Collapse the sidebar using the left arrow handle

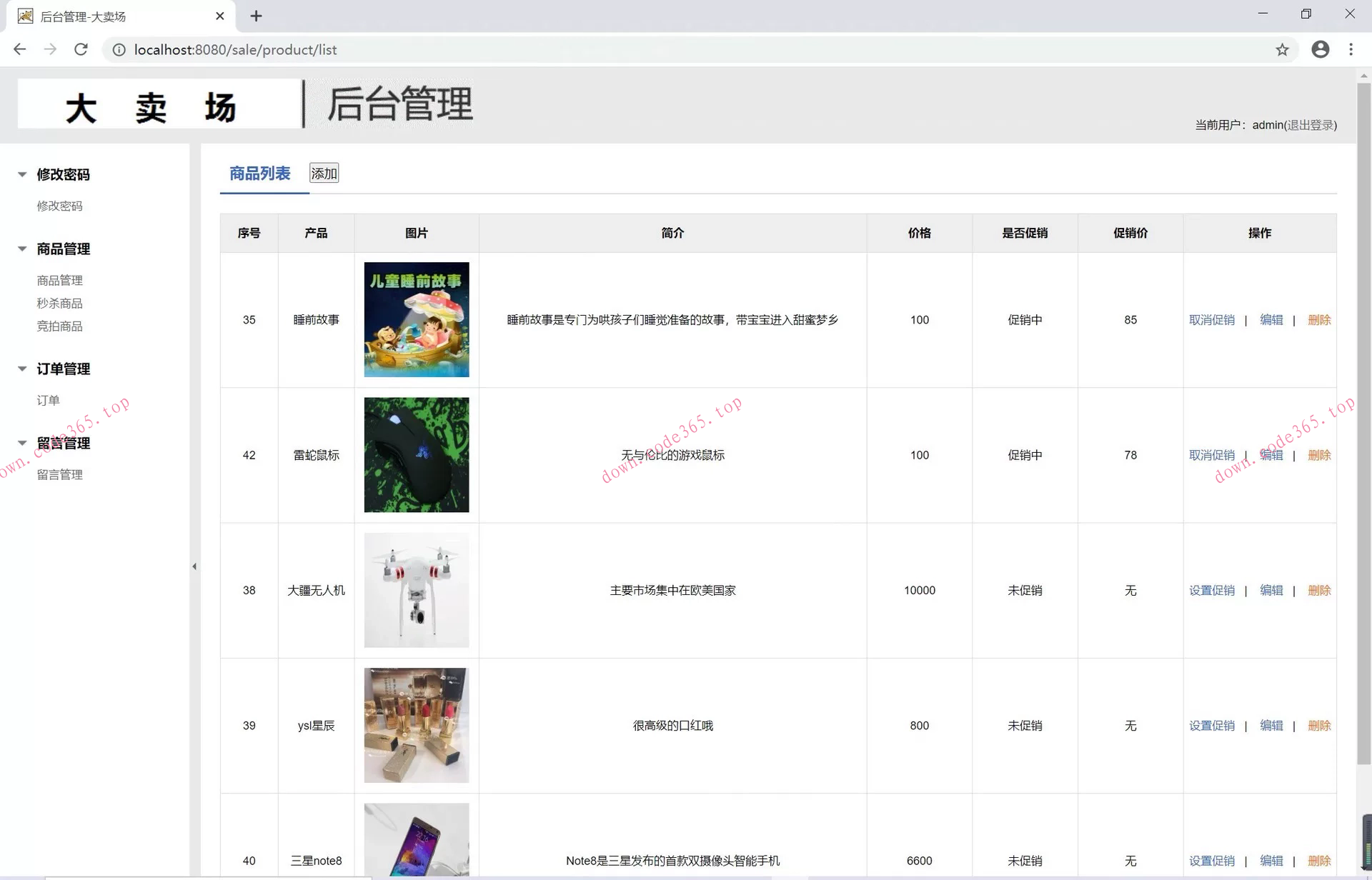[194, 566]
